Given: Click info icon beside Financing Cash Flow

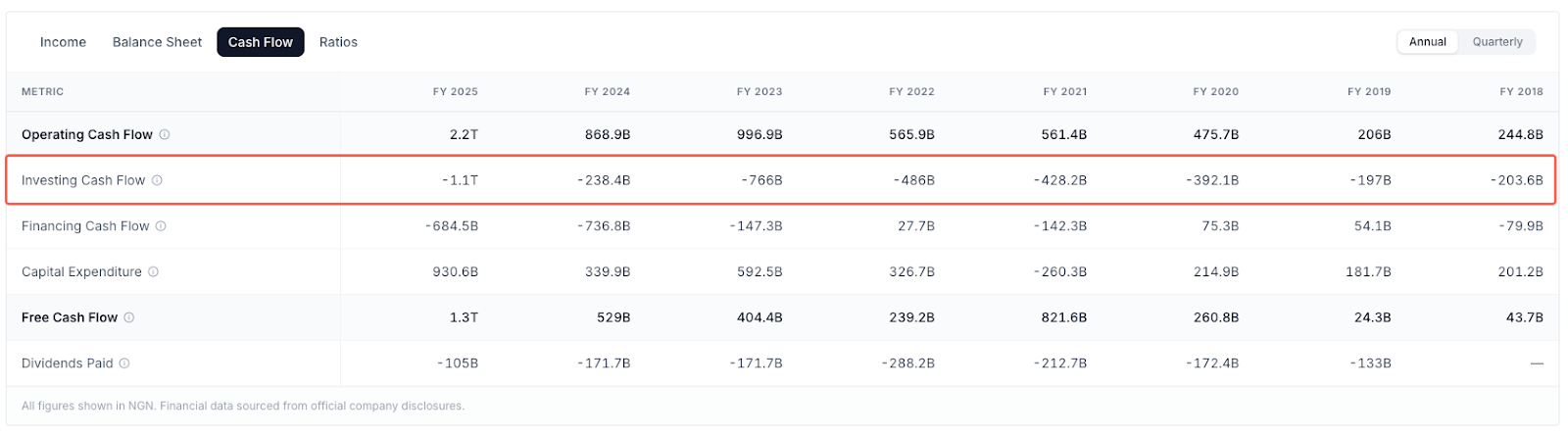Looking at the screenshot, I should (161, 226).
